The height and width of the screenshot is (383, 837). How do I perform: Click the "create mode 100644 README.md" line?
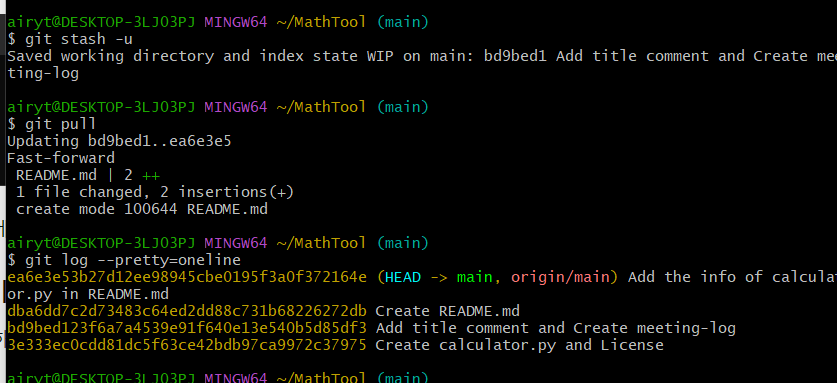point(141,209)
